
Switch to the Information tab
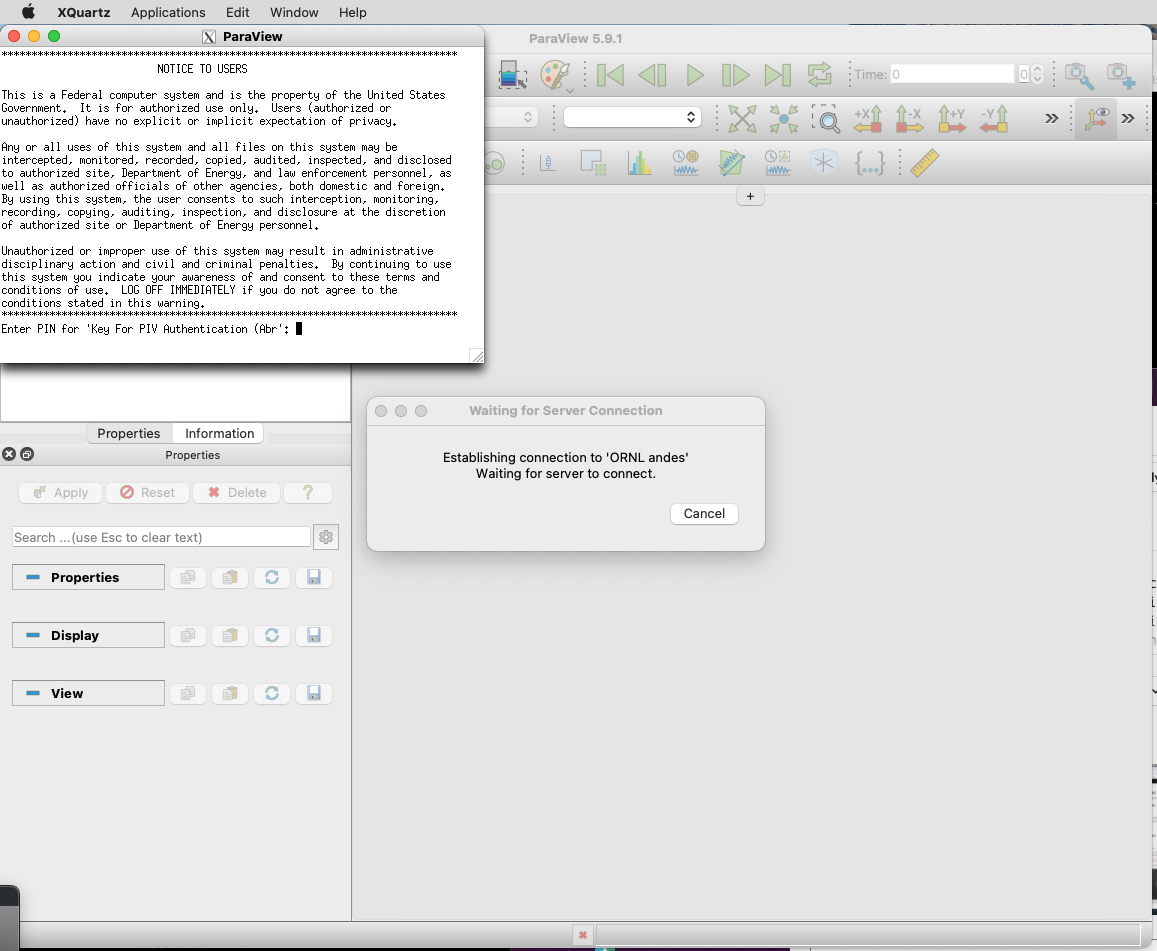[x=219, y=433]
